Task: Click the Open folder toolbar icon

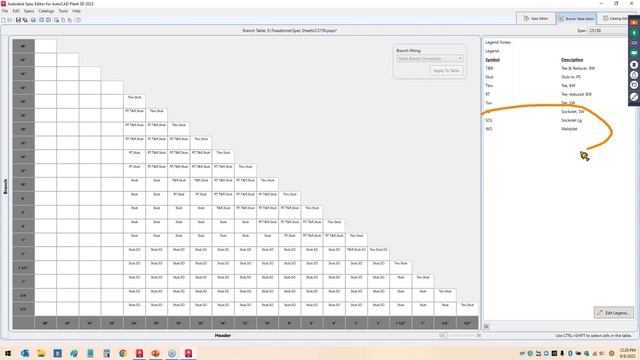Action: tap(10, 20)
